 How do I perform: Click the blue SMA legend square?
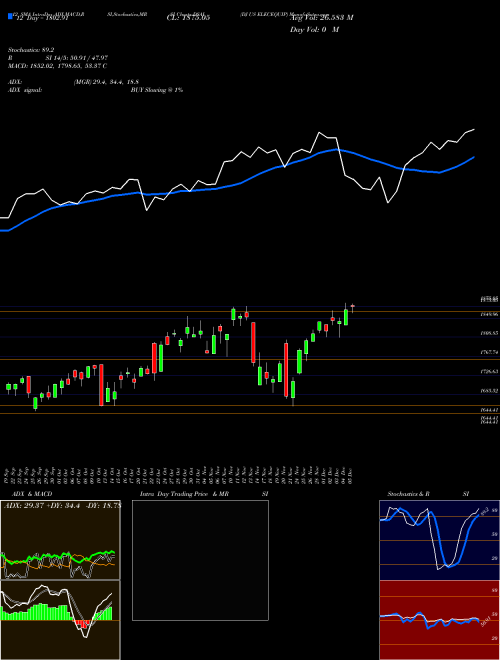point(10,16)
